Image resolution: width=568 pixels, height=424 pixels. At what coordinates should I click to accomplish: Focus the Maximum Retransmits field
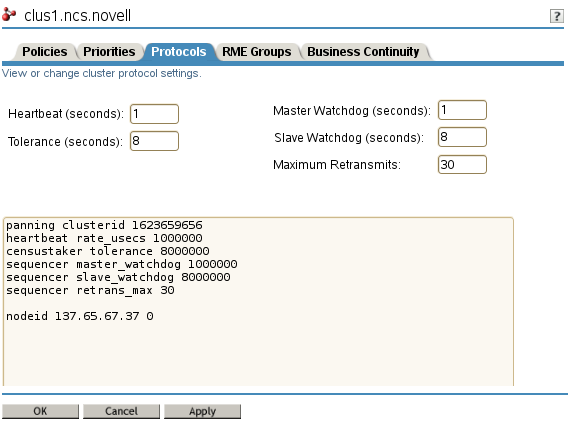462,165
